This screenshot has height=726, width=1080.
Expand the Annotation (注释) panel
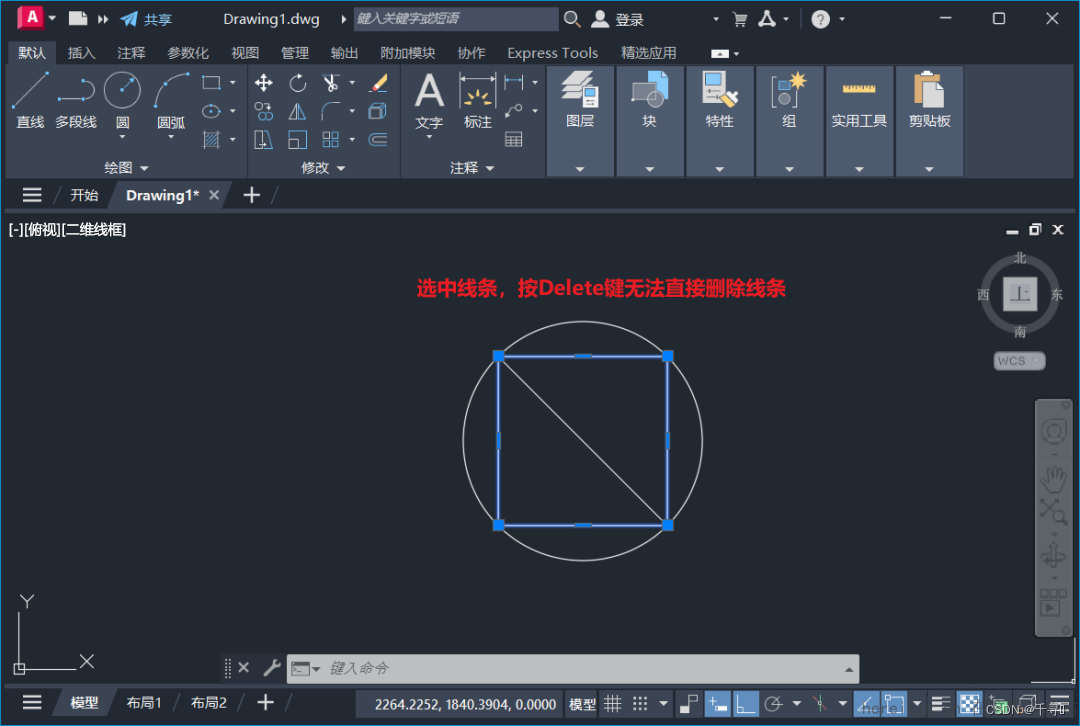point(472,167)
